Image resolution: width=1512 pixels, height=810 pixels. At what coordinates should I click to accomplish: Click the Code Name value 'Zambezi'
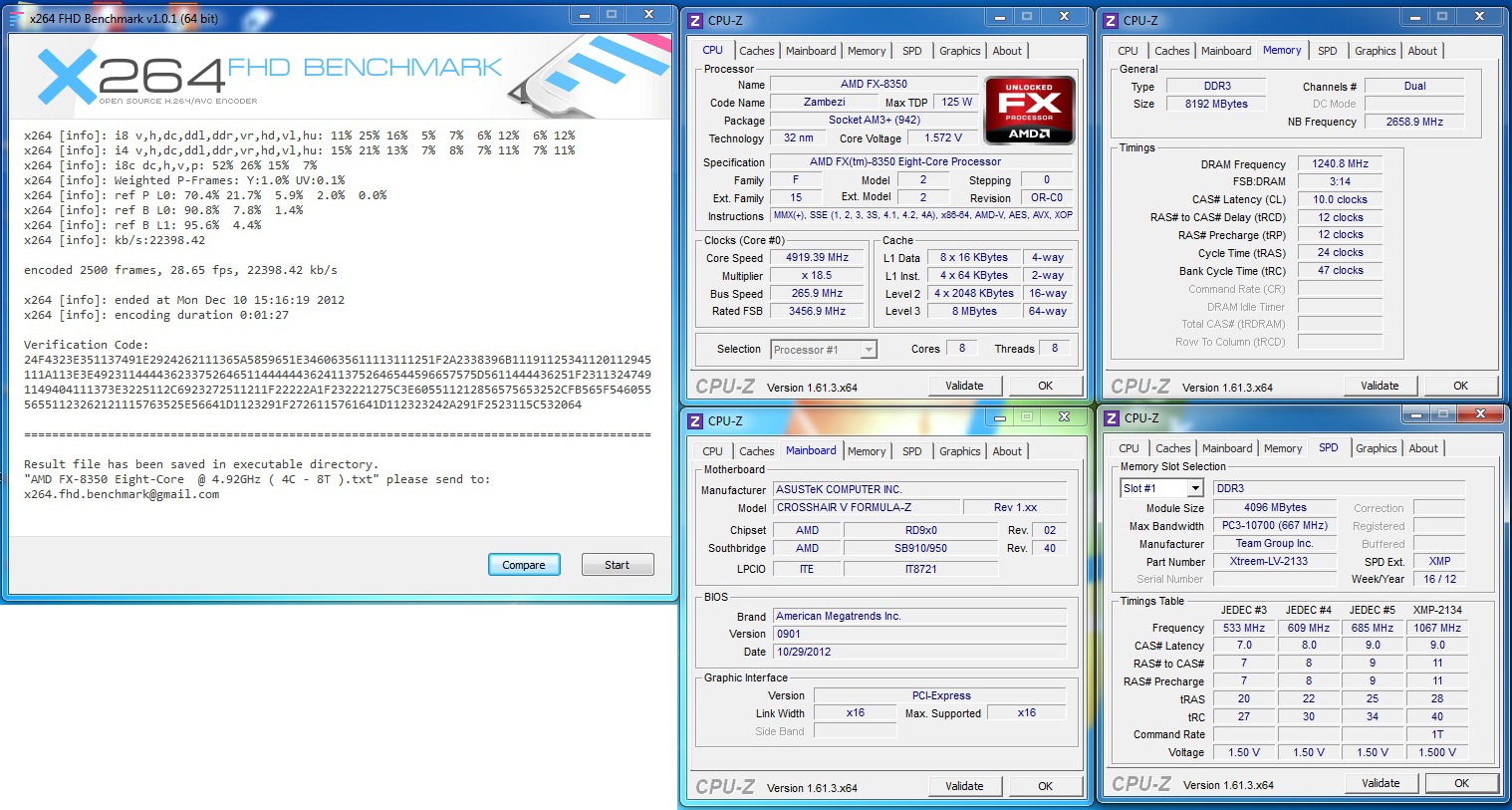(824, 103)
